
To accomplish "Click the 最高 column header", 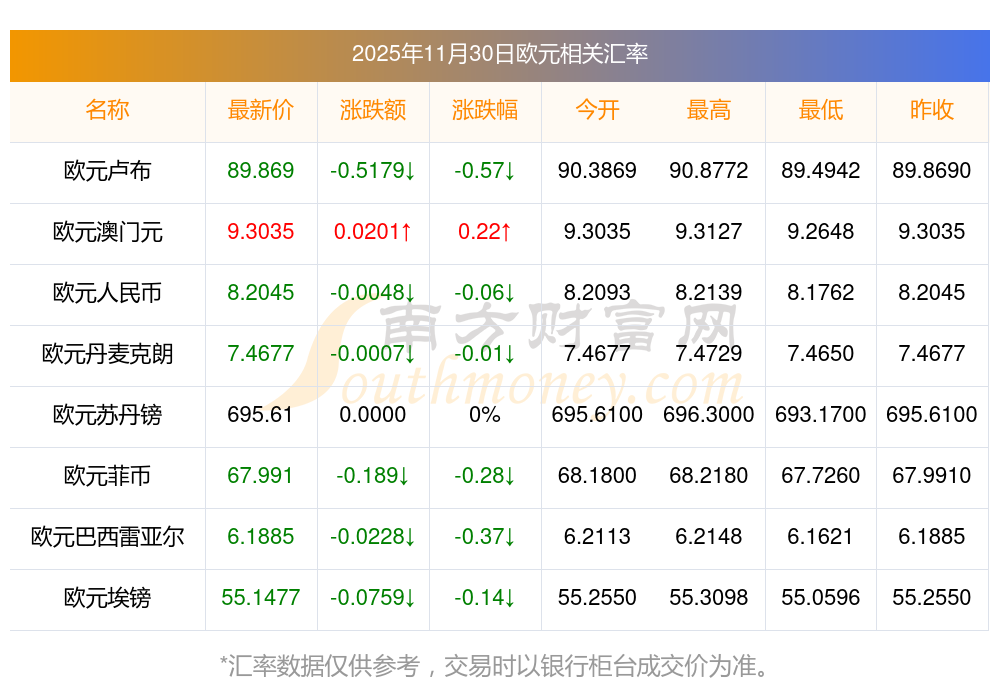I will [708, 110].
